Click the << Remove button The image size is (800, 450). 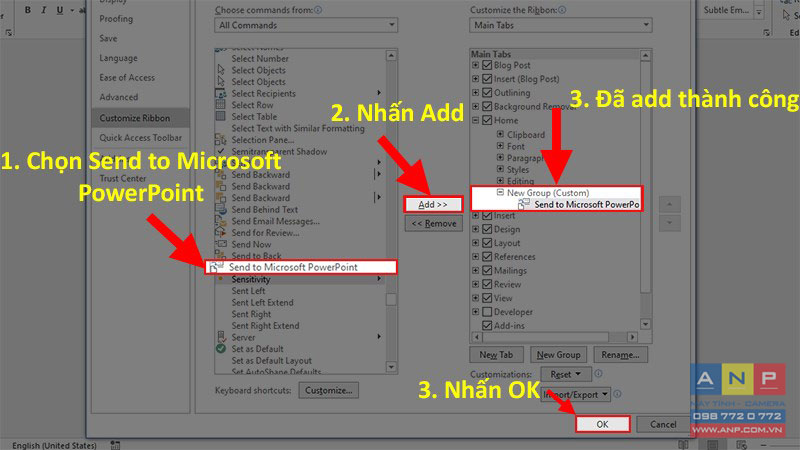[434, 223]
